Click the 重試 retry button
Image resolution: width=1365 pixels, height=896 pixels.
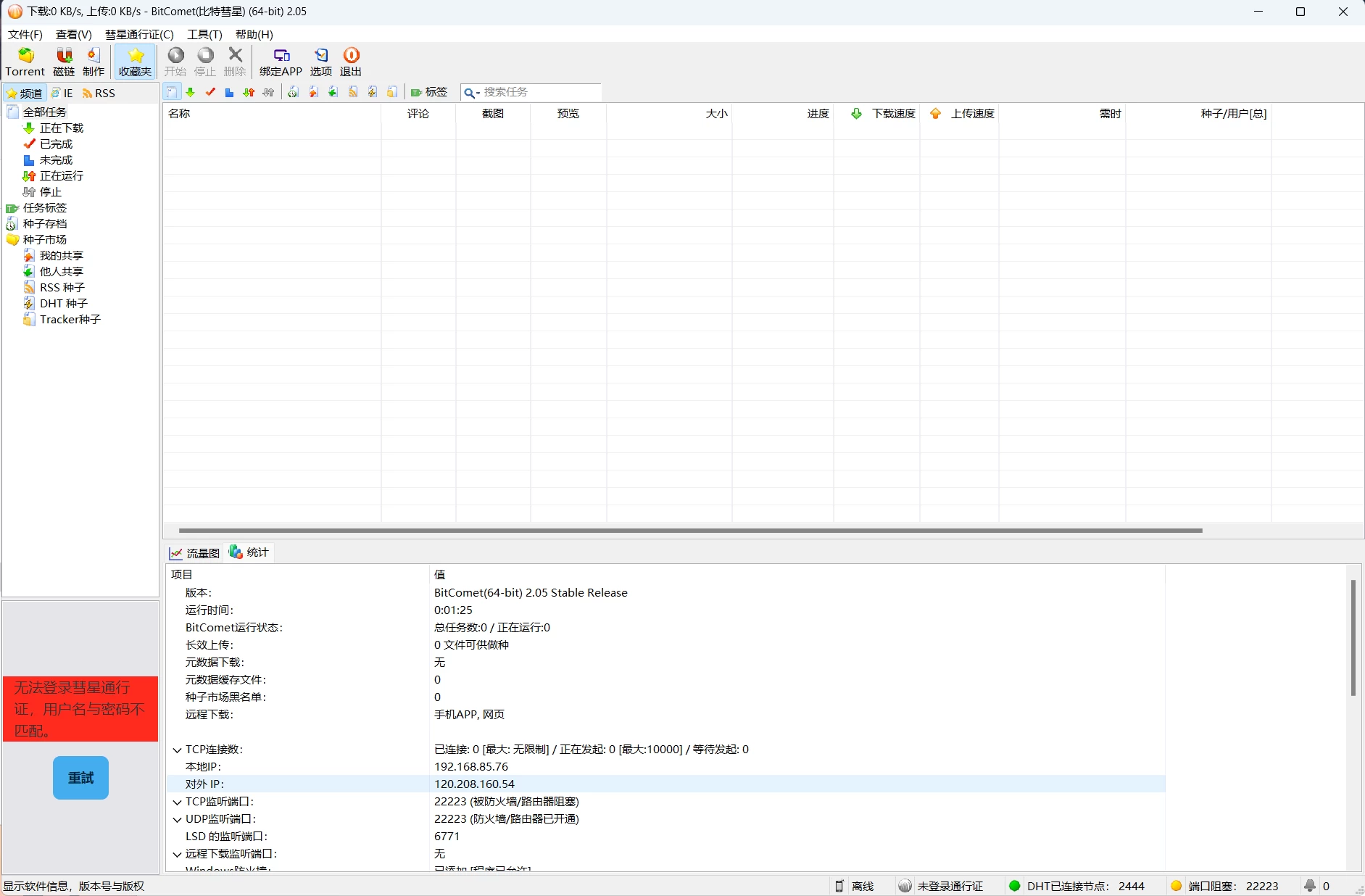point(80,778)
